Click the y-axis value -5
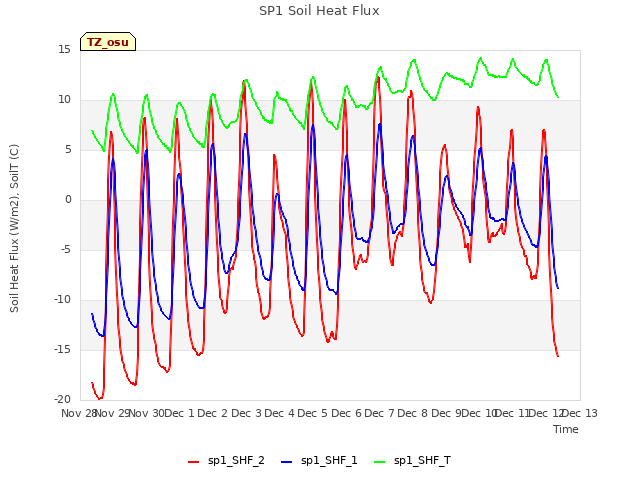The width and height of the screenshot is (640, 480). point(66,250)
